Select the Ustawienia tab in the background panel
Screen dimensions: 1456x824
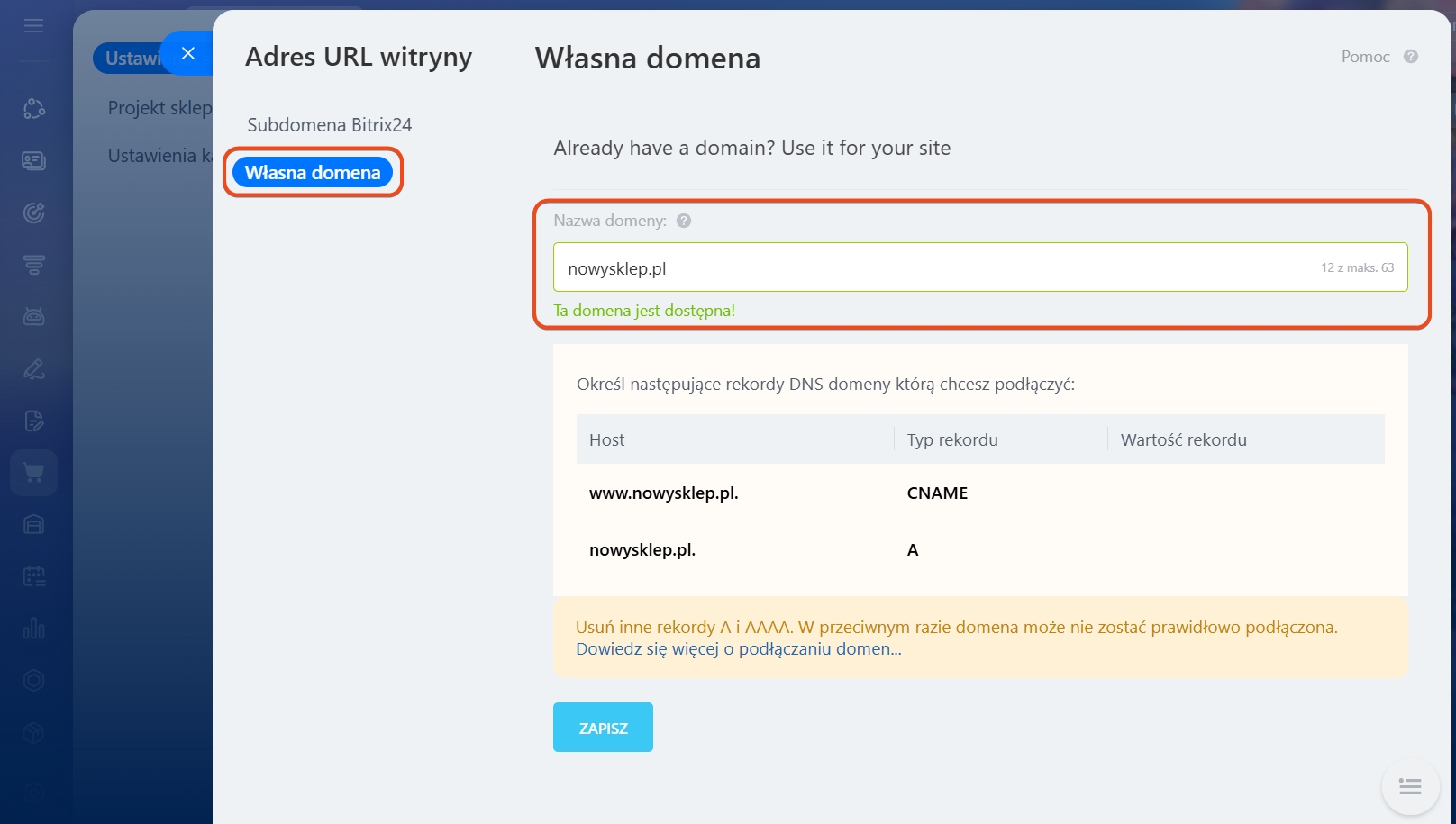[x=132, y=59]
